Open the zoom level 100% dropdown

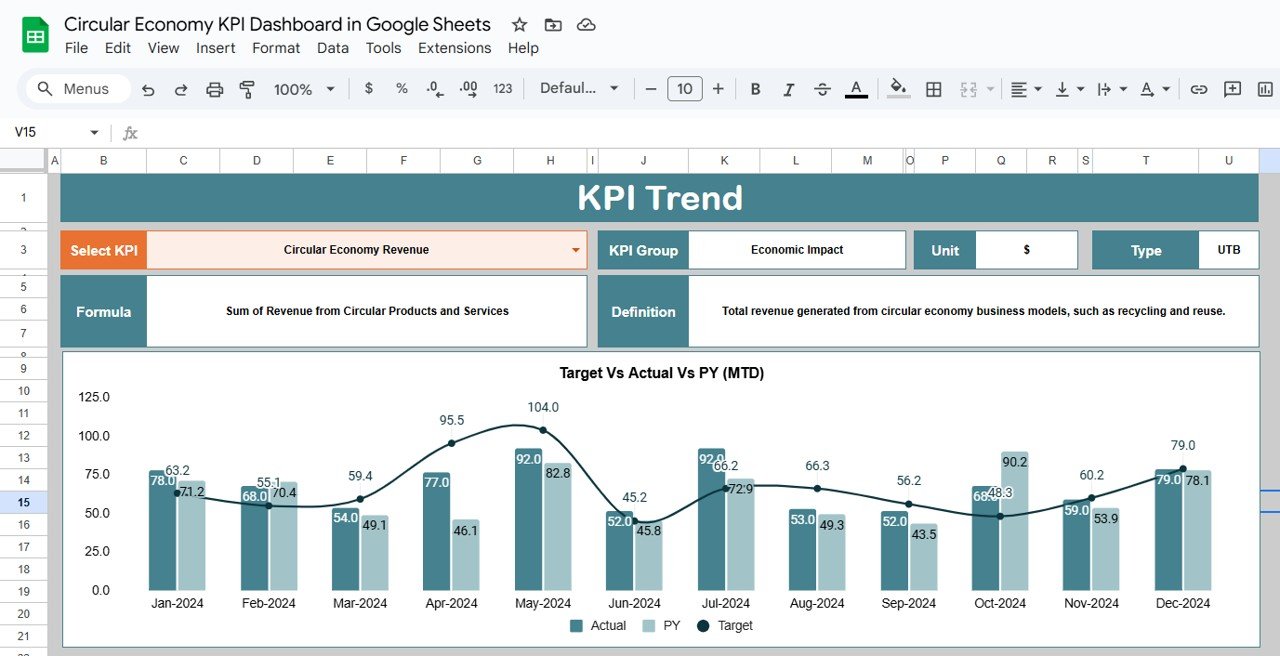pos(304,89)
